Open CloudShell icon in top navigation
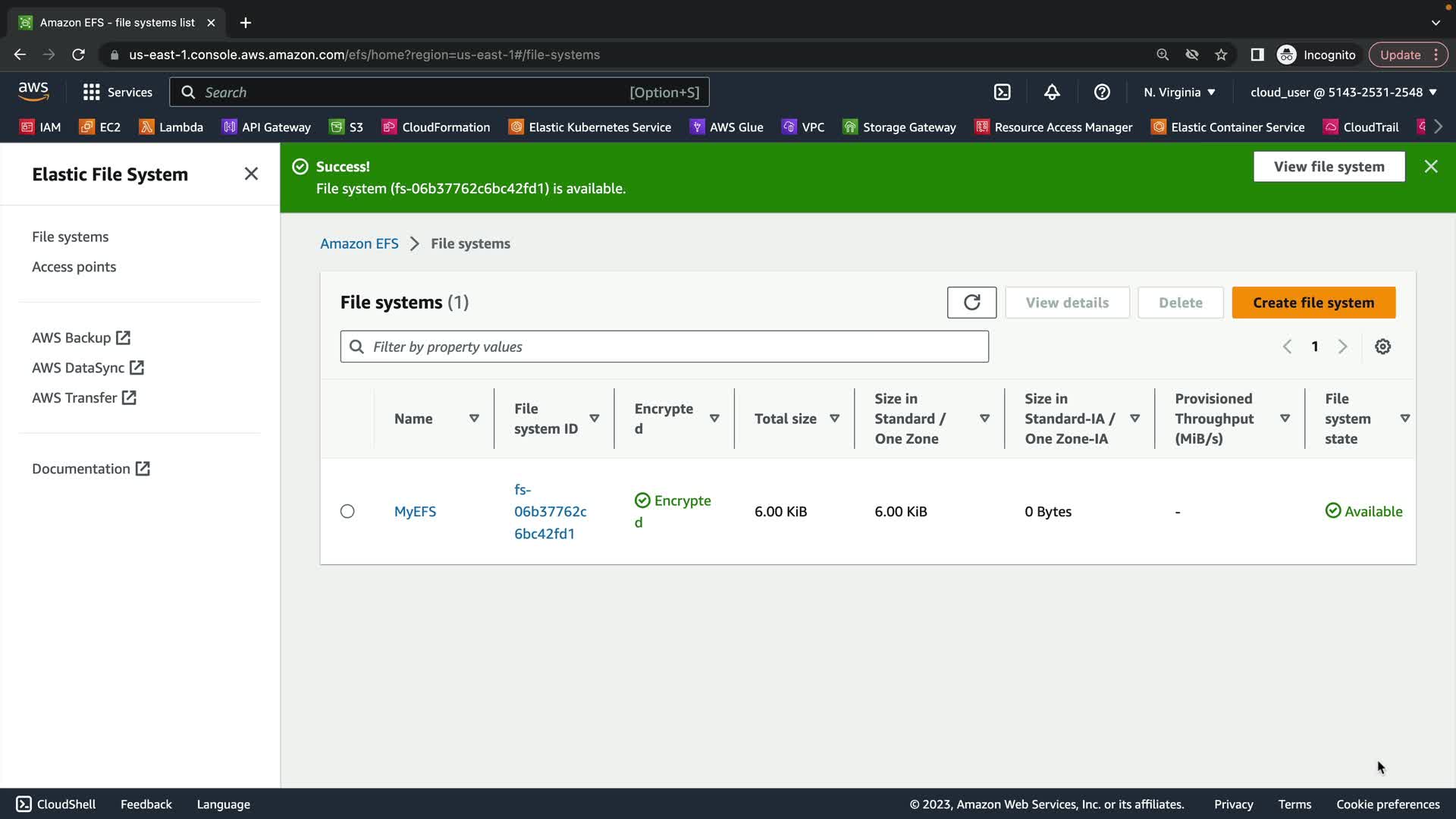The height and width of the screenshot is (819, 1456). (1002, 92)
